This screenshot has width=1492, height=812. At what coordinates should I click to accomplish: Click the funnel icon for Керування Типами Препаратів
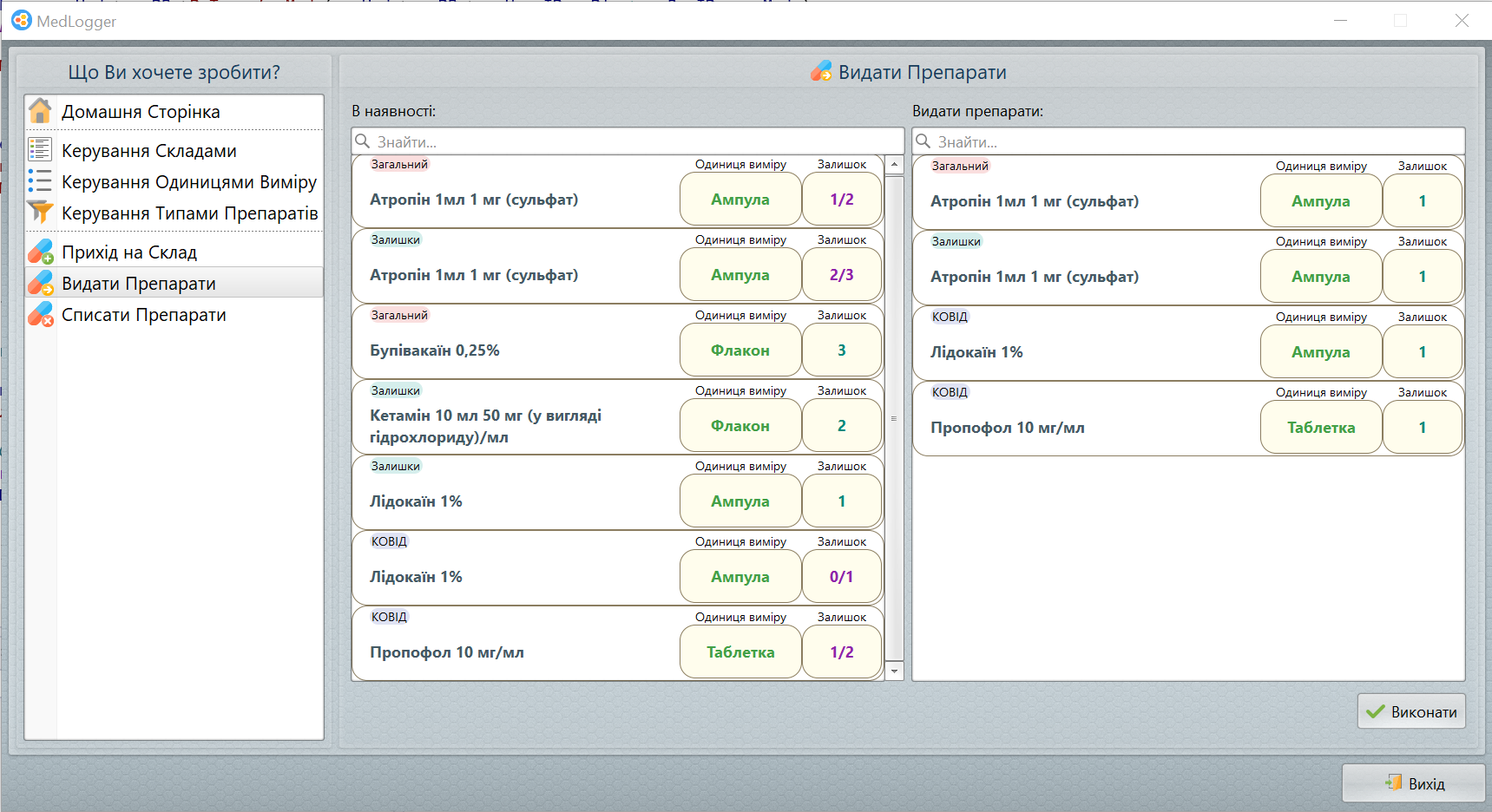40,213
